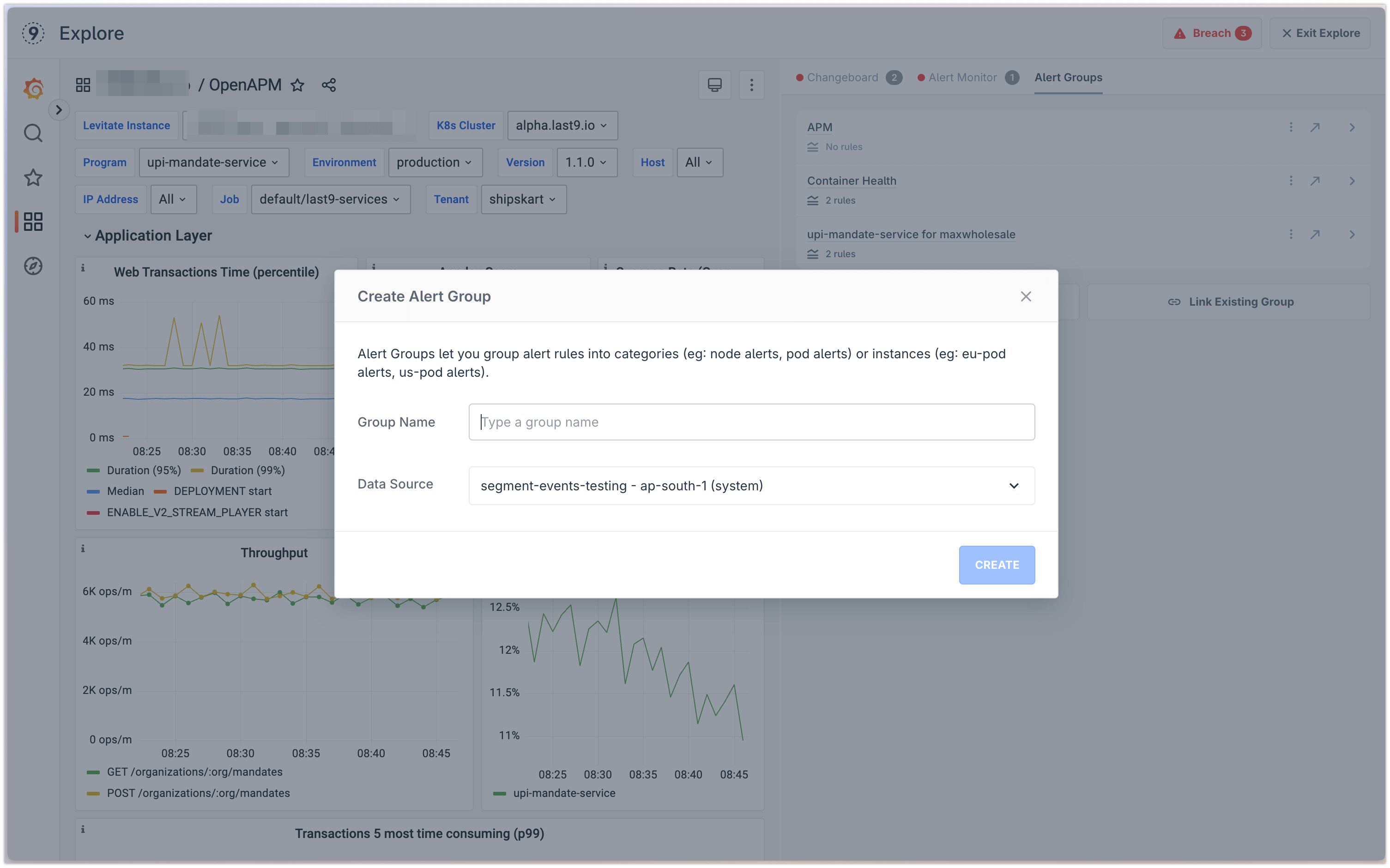Viewport: 1390px width, 868px height.
Task: Click the Group Name input field
Action: [x=751, y=421]
